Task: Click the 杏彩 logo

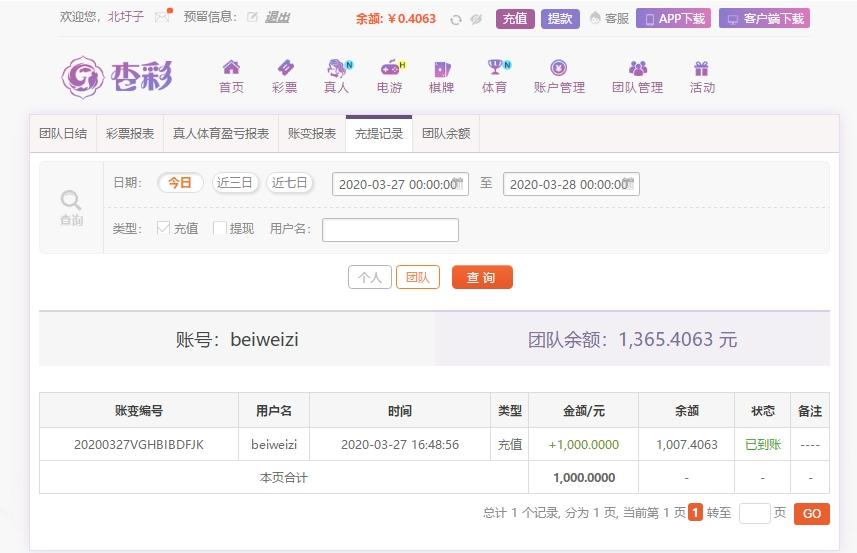Action: [117, 77]
